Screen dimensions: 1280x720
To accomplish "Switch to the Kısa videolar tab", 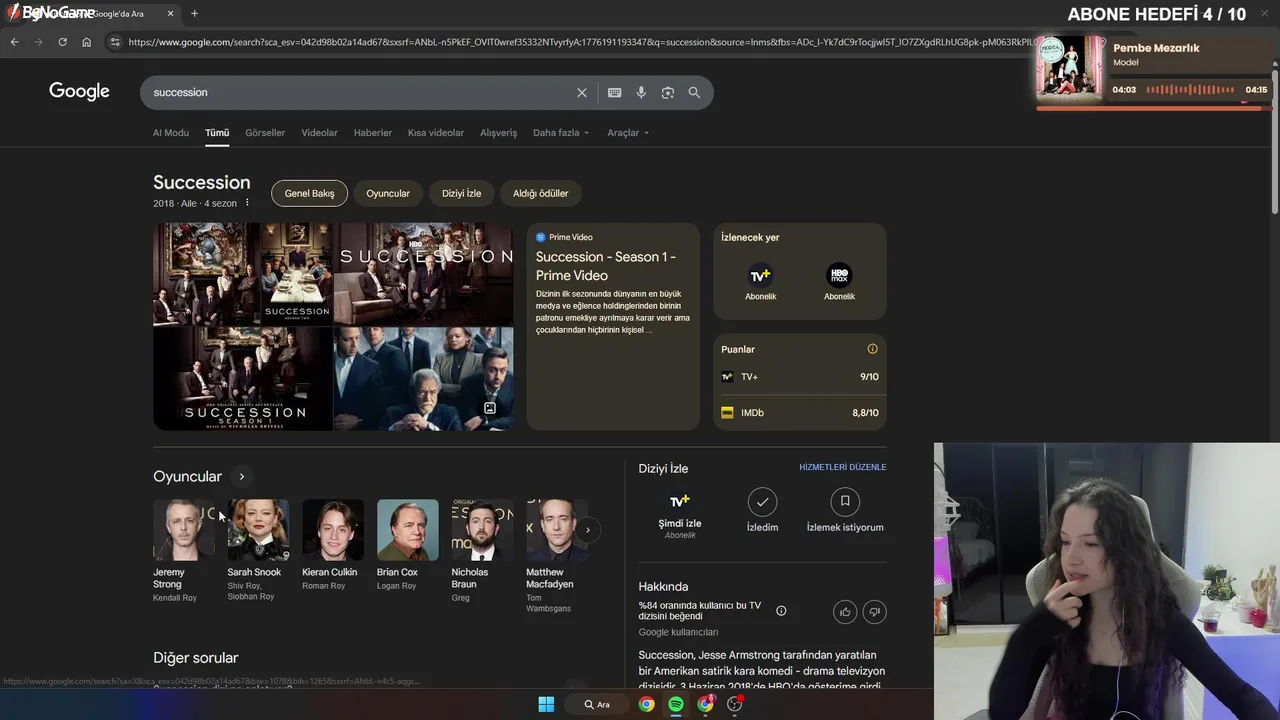I will [x=436, y=132].
